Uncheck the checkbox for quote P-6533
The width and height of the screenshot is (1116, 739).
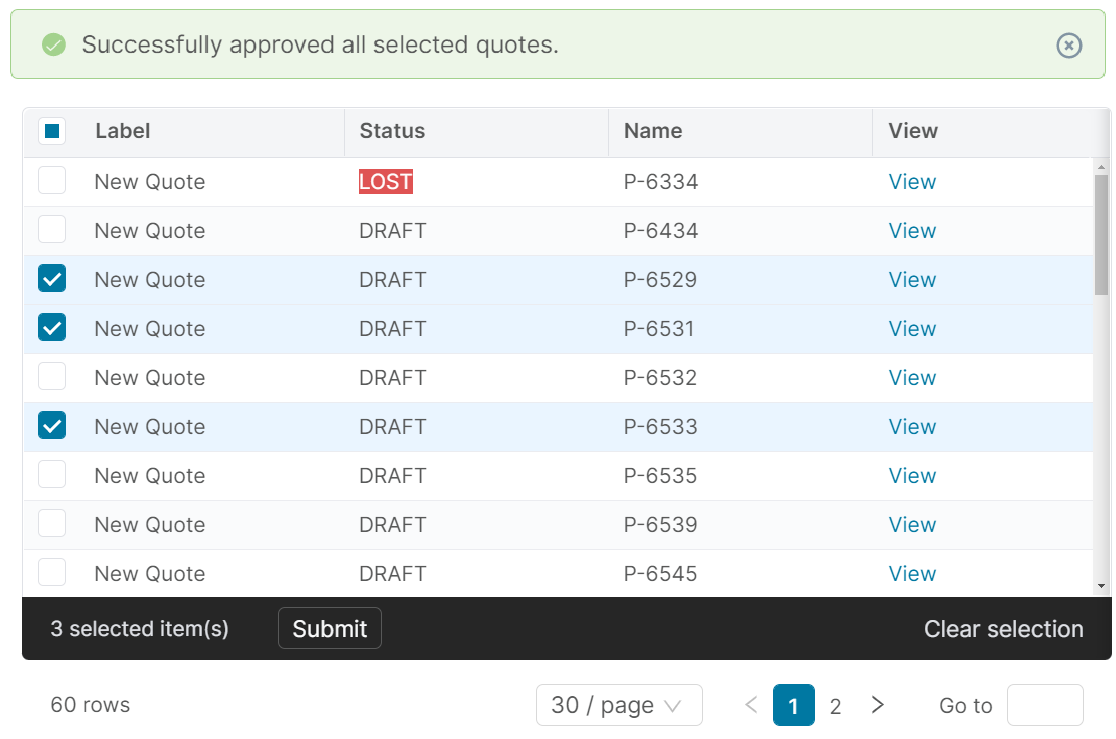point(52,425)
